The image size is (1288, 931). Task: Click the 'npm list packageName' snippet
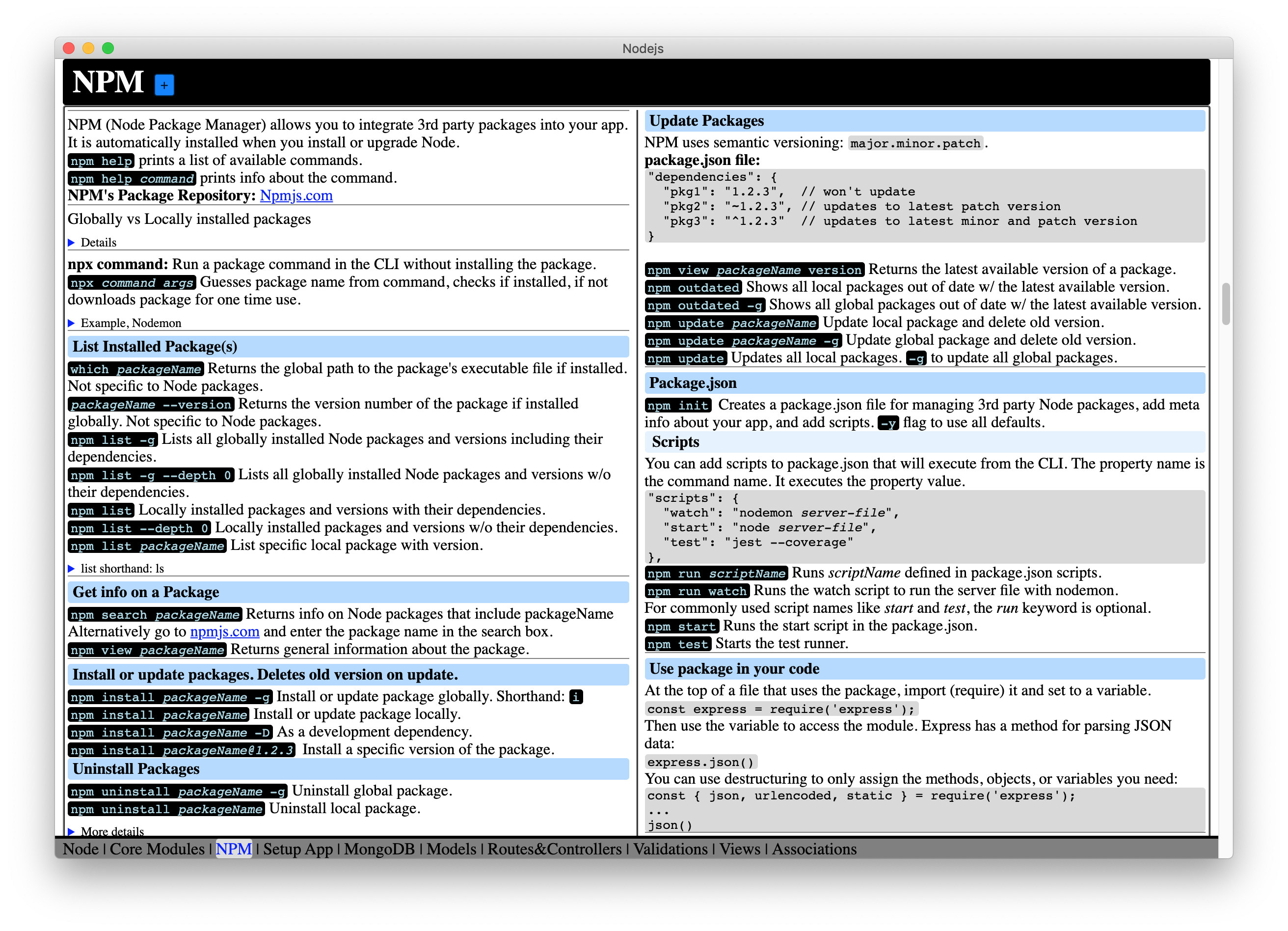[147, 546]
